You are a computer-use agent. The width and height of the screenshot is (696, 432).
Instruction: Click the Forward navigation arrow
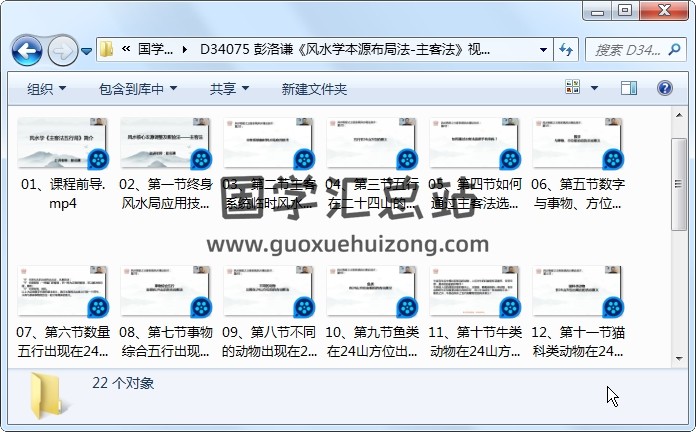click(x=62, y=49)
